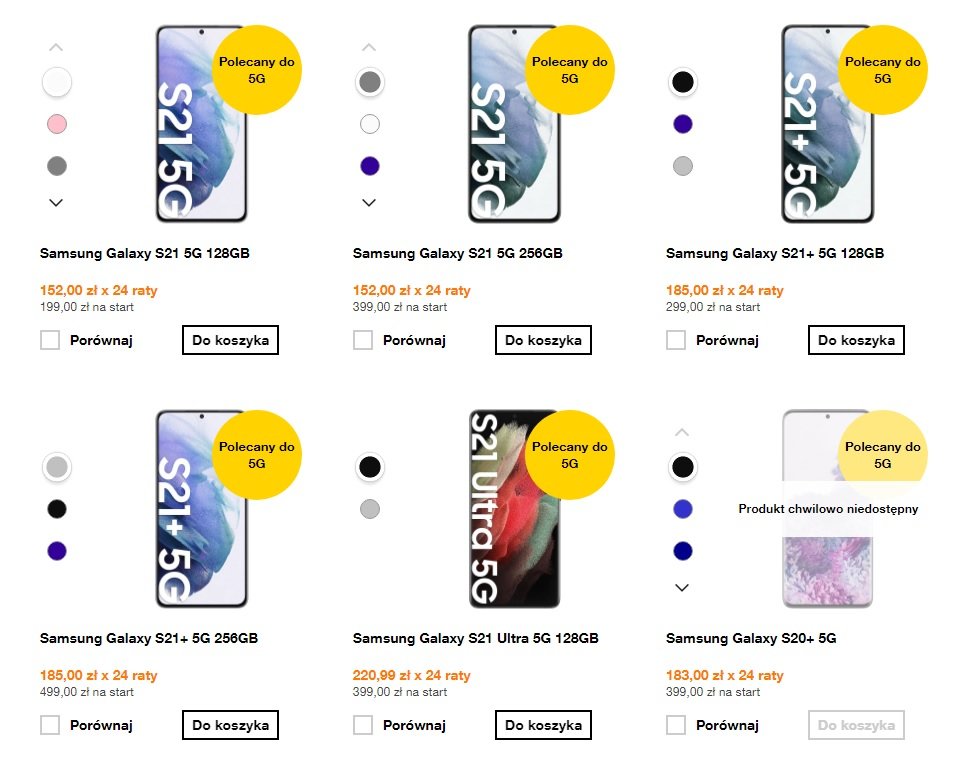This screenshot has width=972, height=765.
Task: Expand next colors for Galaxy S20+ 5G
Action: 683,588
